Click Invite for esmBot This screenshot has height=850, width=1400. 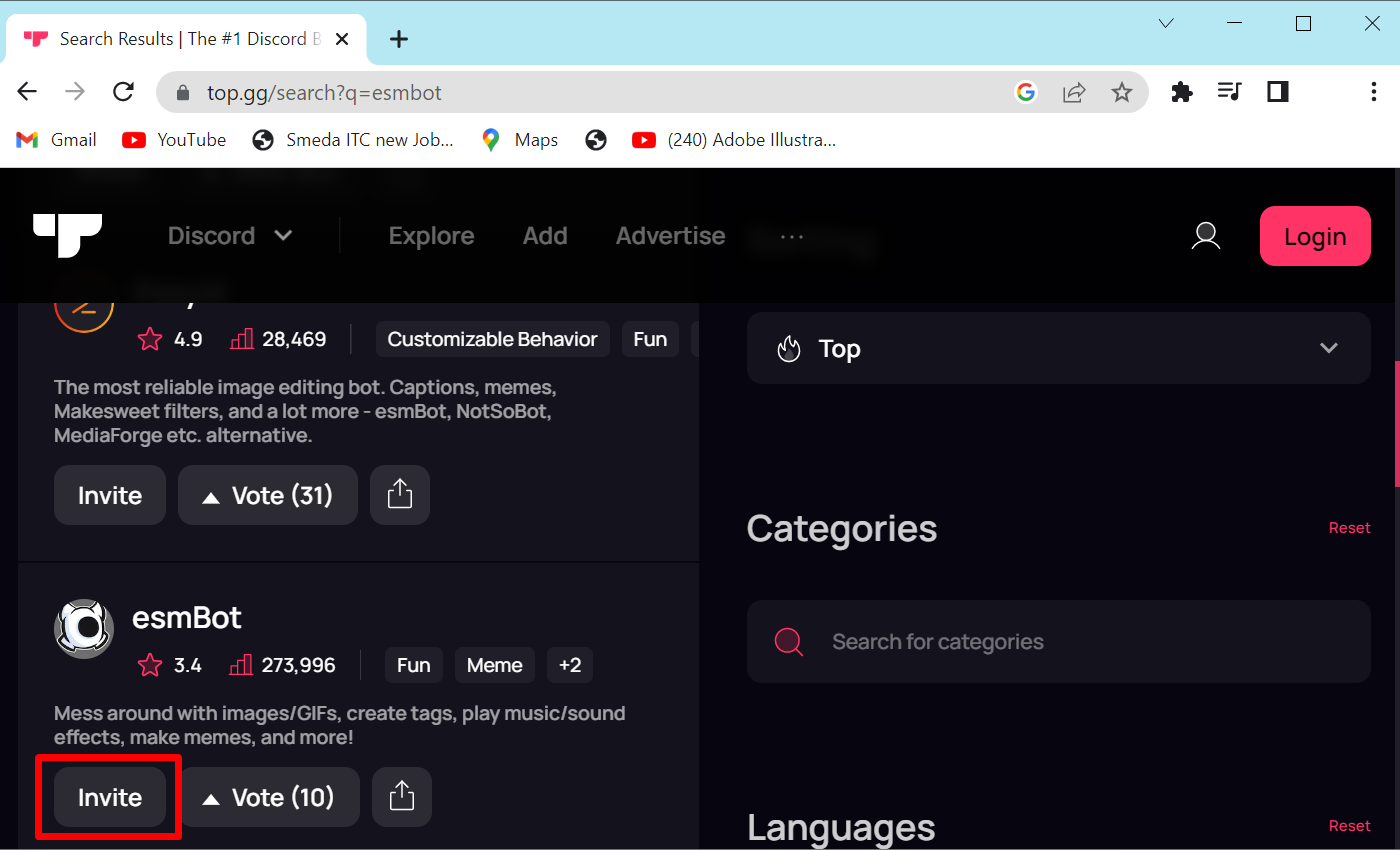[x=110, y=797]
